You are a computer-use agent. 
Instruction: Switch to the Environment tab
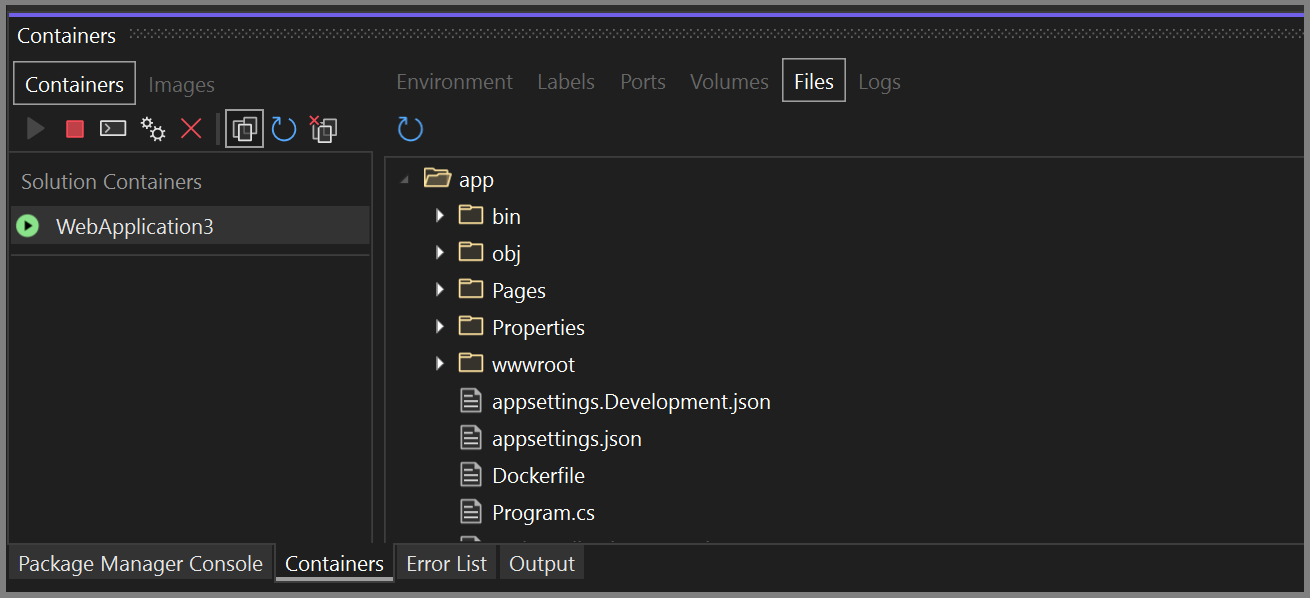(x=454, y=81)
